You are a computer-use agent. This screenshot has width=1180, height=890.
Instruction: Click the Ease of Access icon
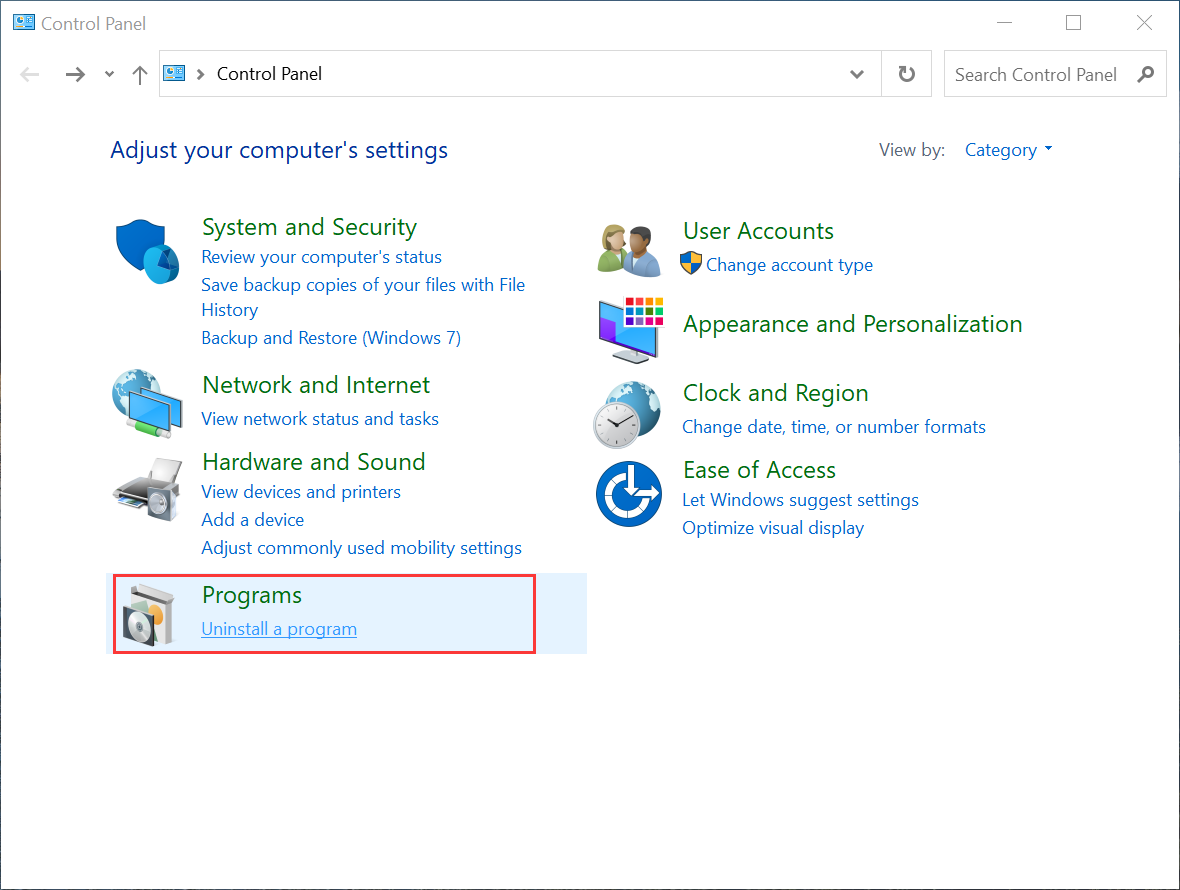pos(628,493)
